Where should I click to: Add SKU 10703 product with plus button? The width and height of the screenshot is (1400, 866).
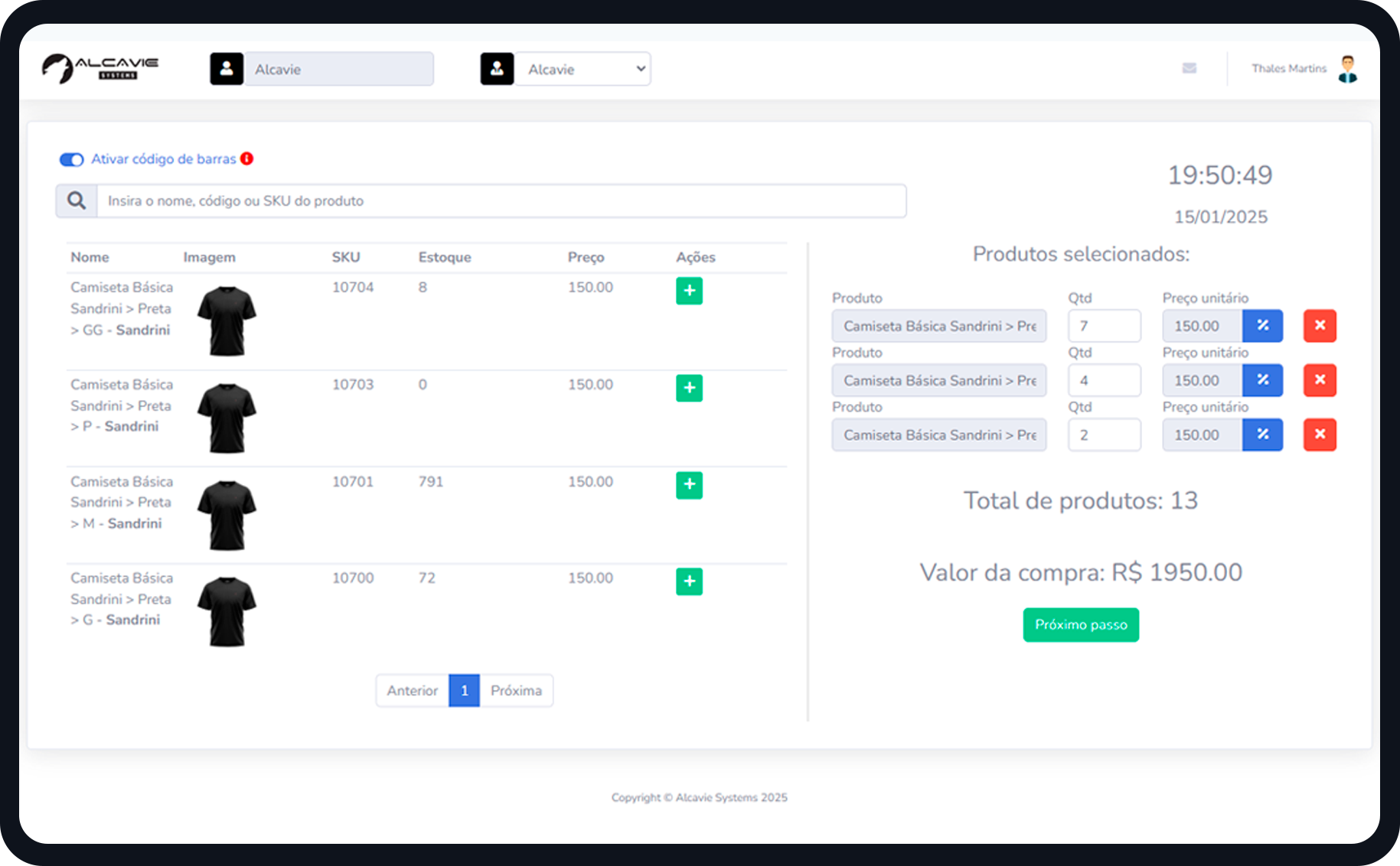click(689, 388)
